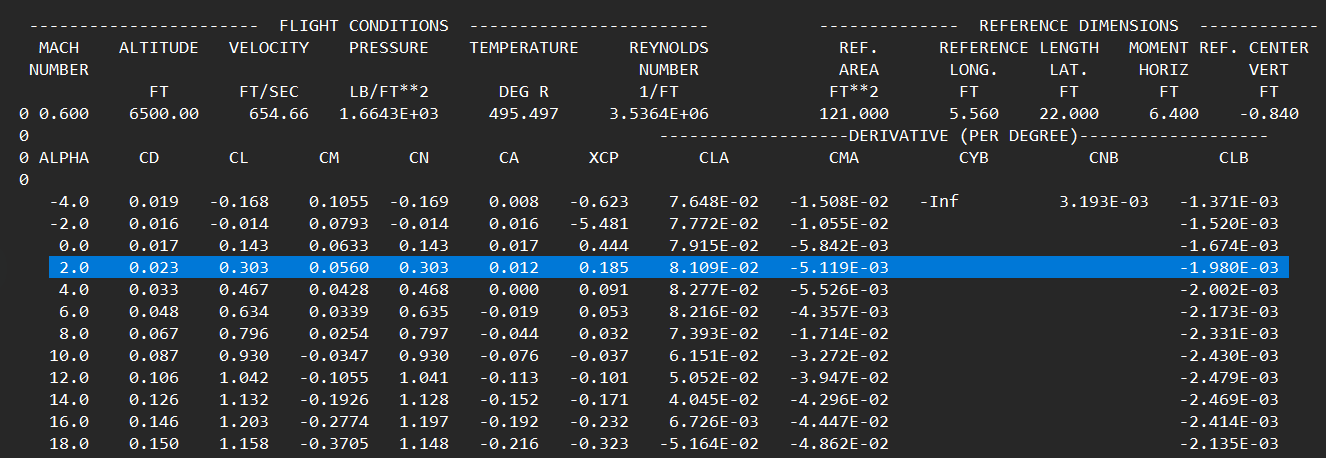1326x458 pixels.
Task: Select longitudinal reference length 5.560
Action: point(974,114)
